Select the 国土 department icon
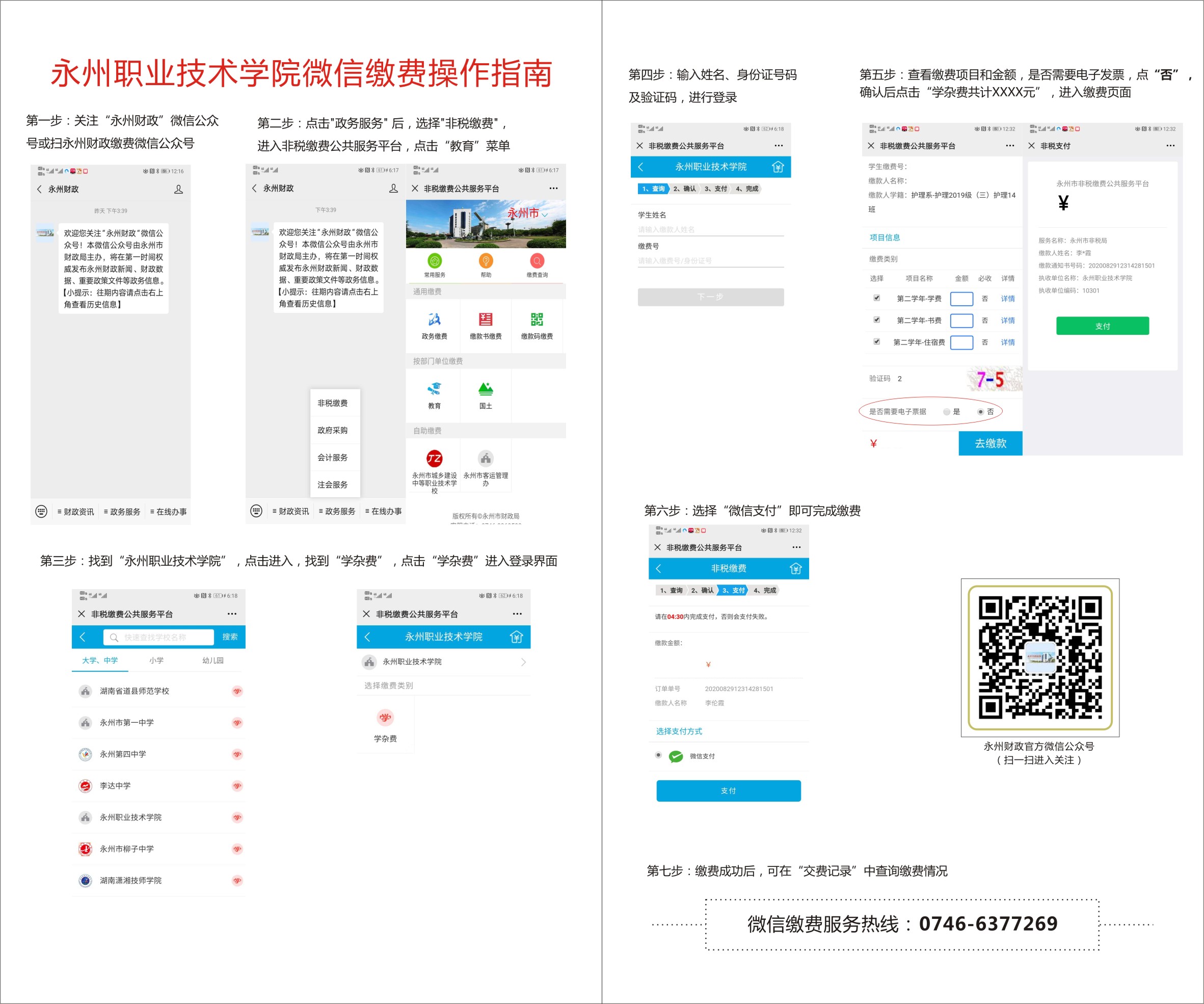 (486, 389)
